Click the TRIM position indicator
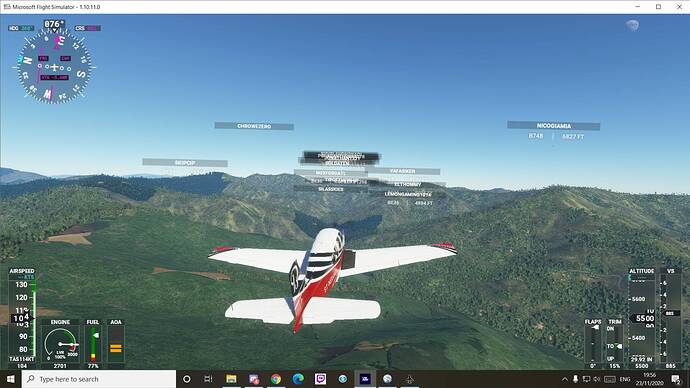The width and height of the screenshot is (690, 388). coord(615,343)
